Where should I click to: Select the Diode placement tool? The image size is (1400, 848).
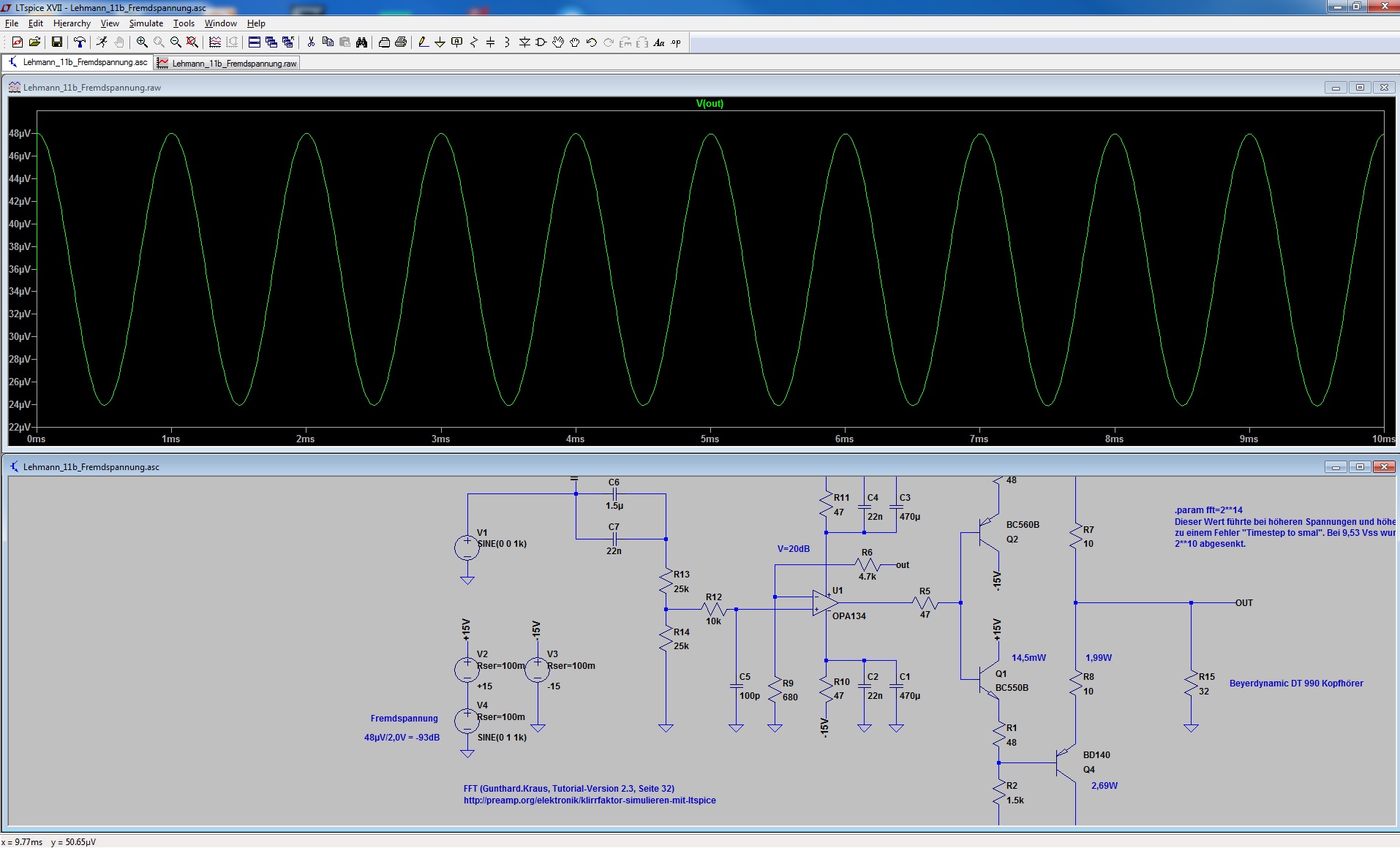pyautogui.click(x=524, y=42)
